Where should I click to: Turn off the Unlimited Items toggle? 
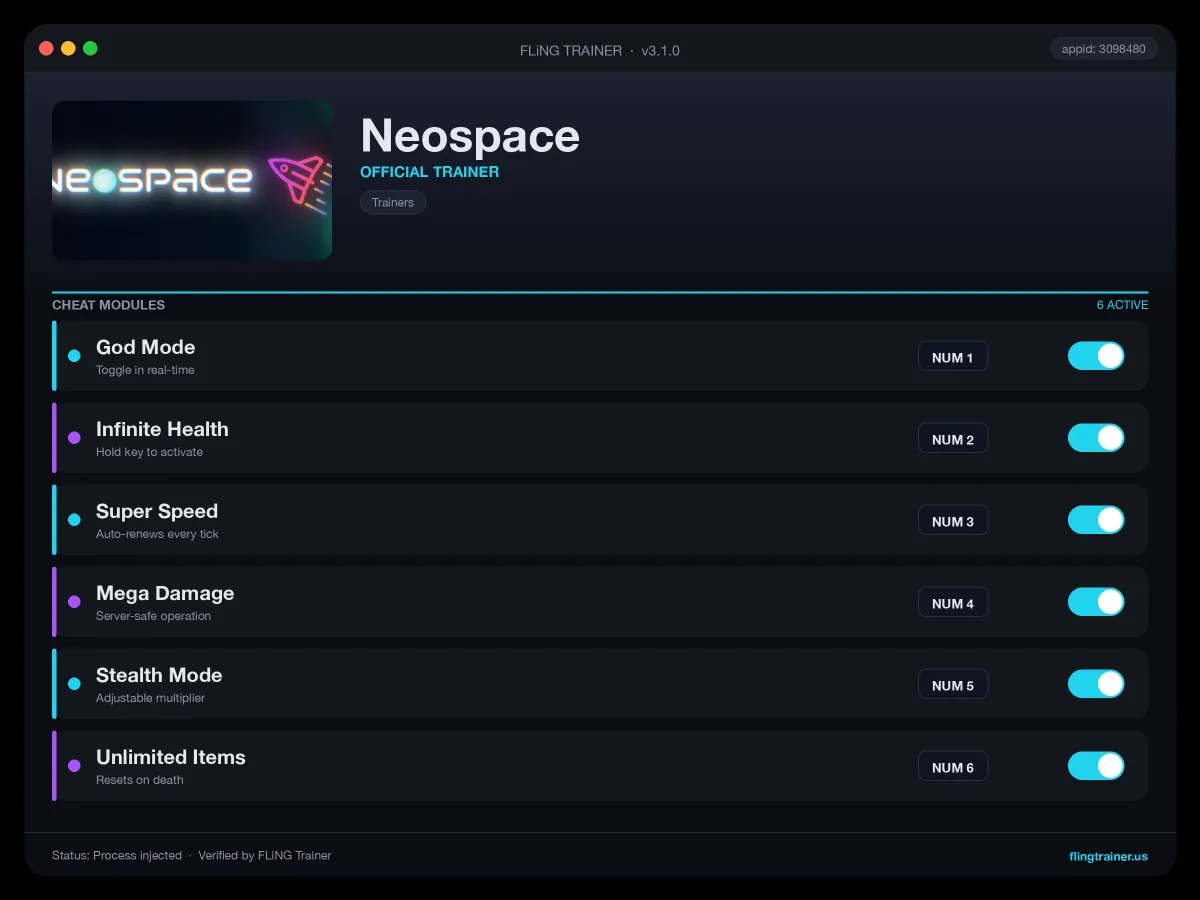click(x=1096, y=766)
